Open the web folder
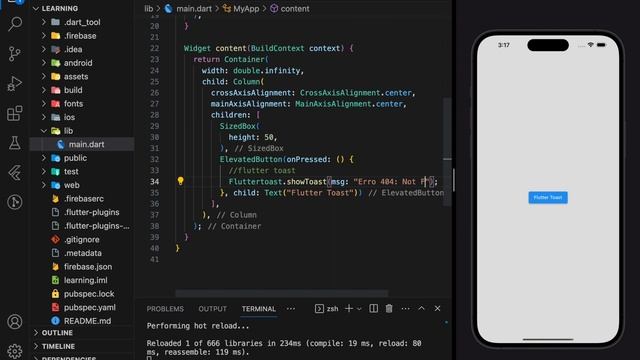Image resolution: width=640 pixels, height=360 pixels. coord(71,185)
